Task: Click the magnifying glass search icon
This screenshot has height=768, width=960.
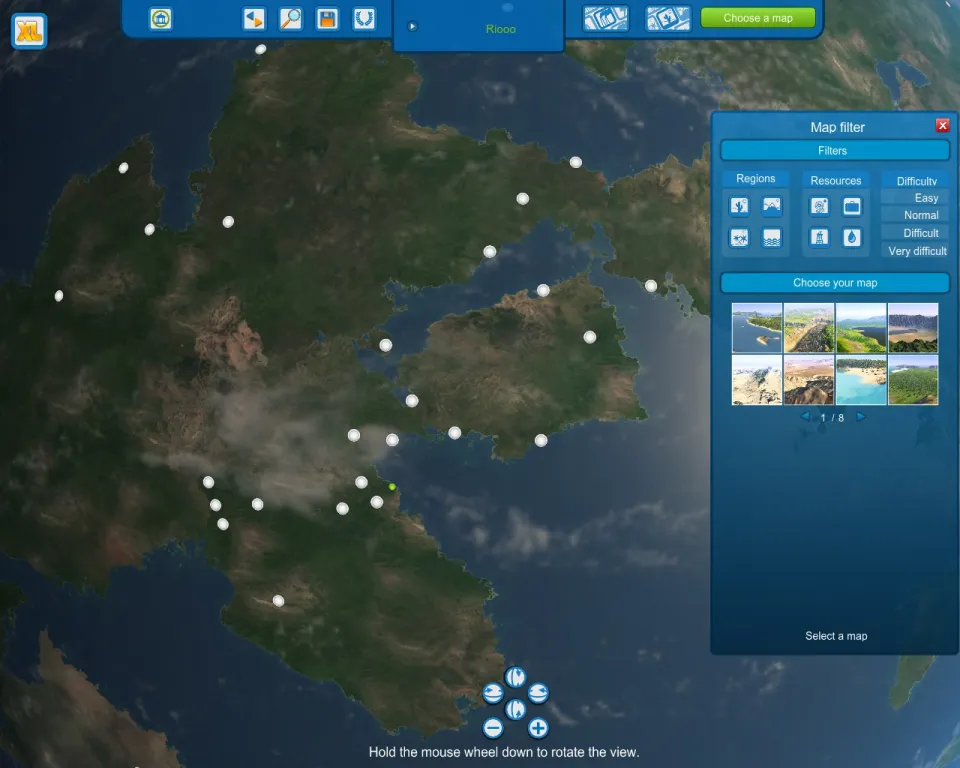Action: 290,18
